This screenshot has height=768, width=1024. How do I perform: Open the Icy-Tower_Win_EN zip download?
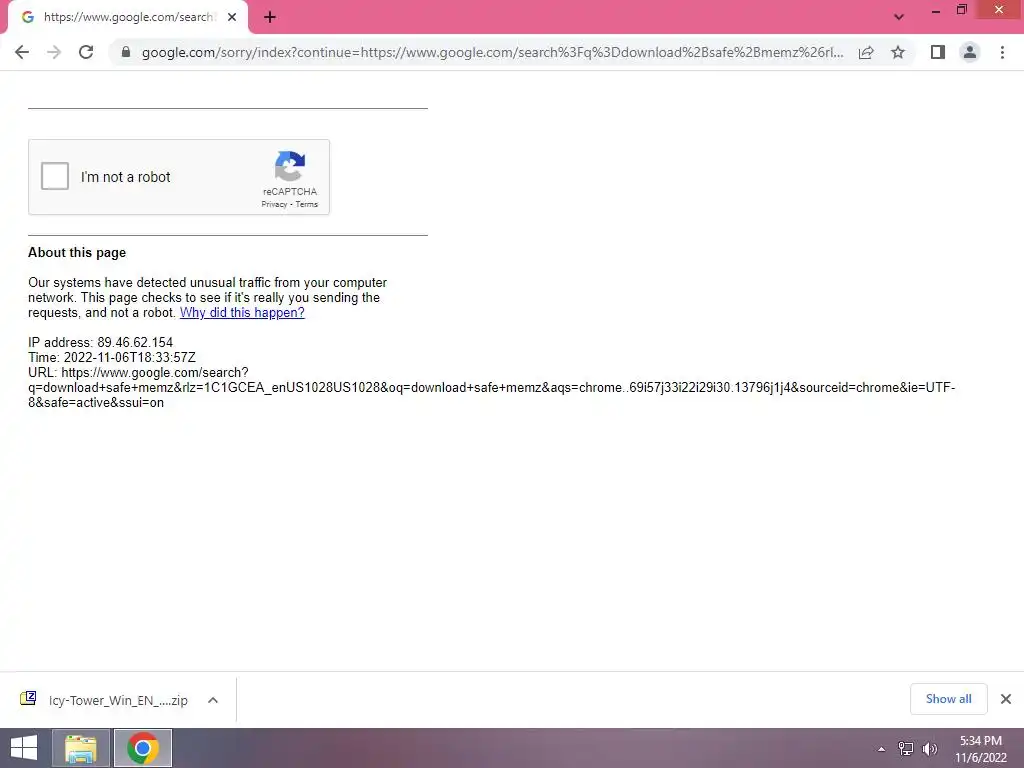pyautogui.click(x=118, y=700)
